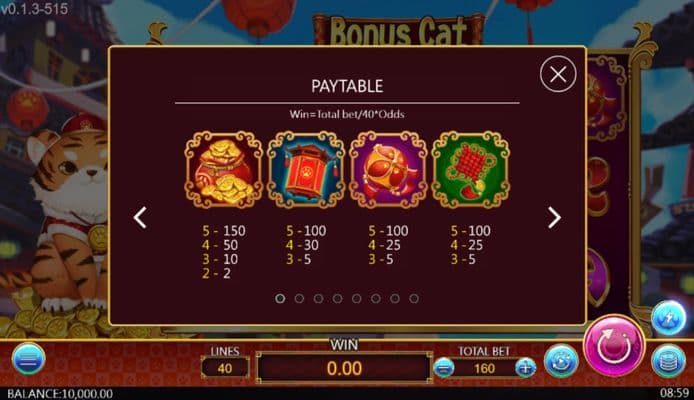
Task: Click the red ball ornament symbol
Action: [388, 170]
